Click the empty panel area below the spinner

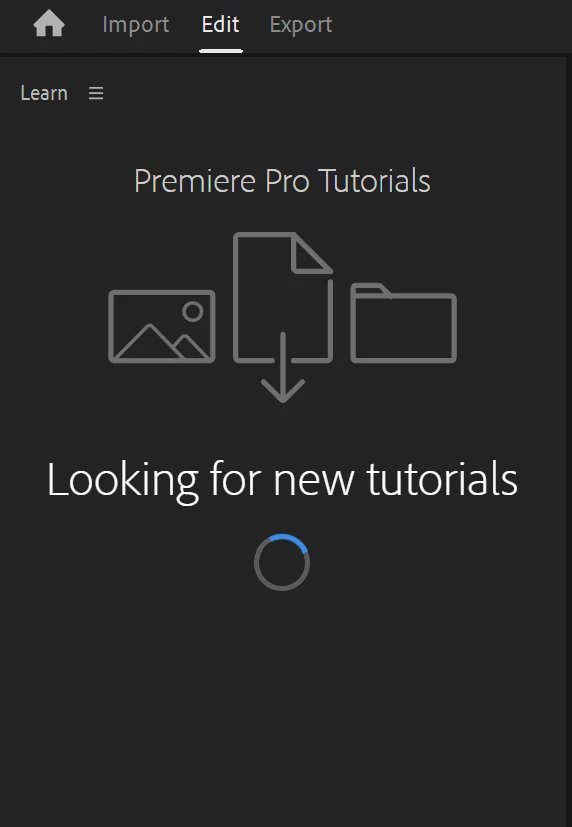(x=282, y=707)
